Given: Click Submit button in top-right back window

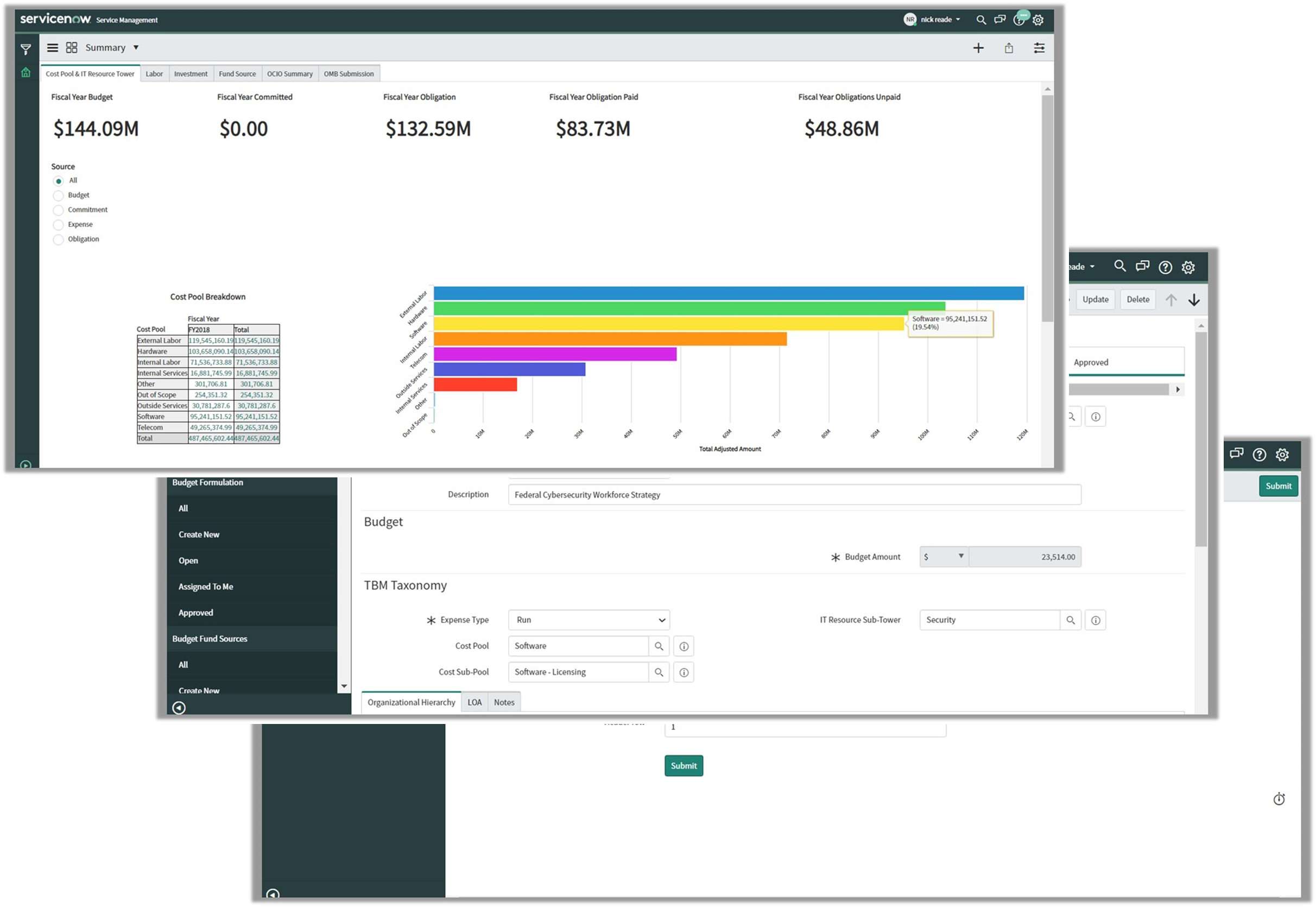Looking at the screenshot, I should 1279,487.
